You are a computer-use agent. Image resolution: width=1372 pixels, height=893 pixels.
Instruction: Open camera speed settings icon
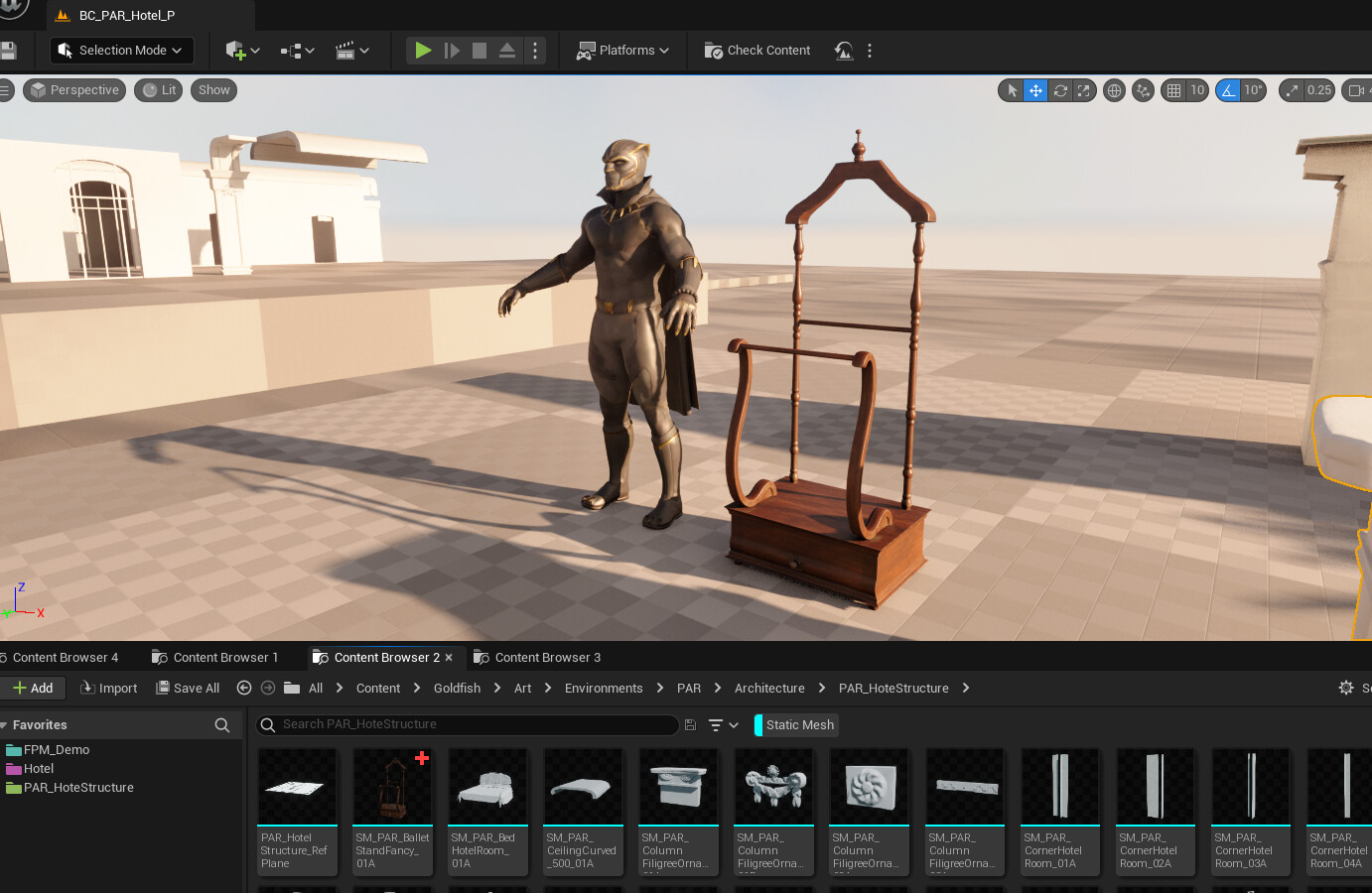click(1356, 90)
